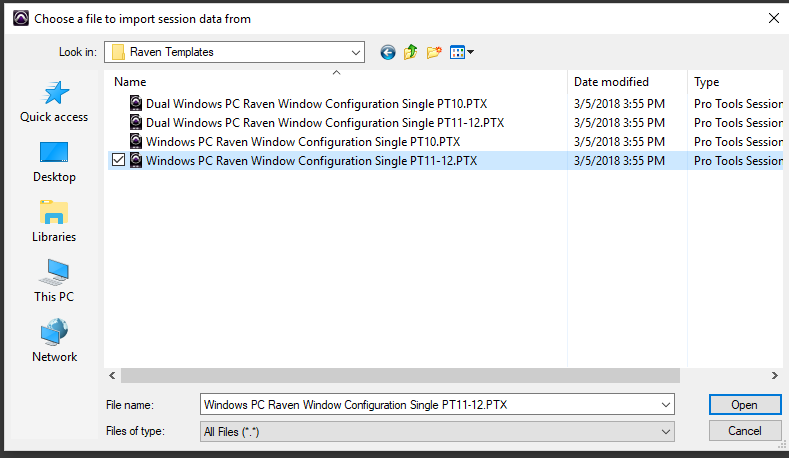Image resolution: width=789 pixels, height=458 pixels.
Task: Create a new folder
Action: tap(434, 52)
